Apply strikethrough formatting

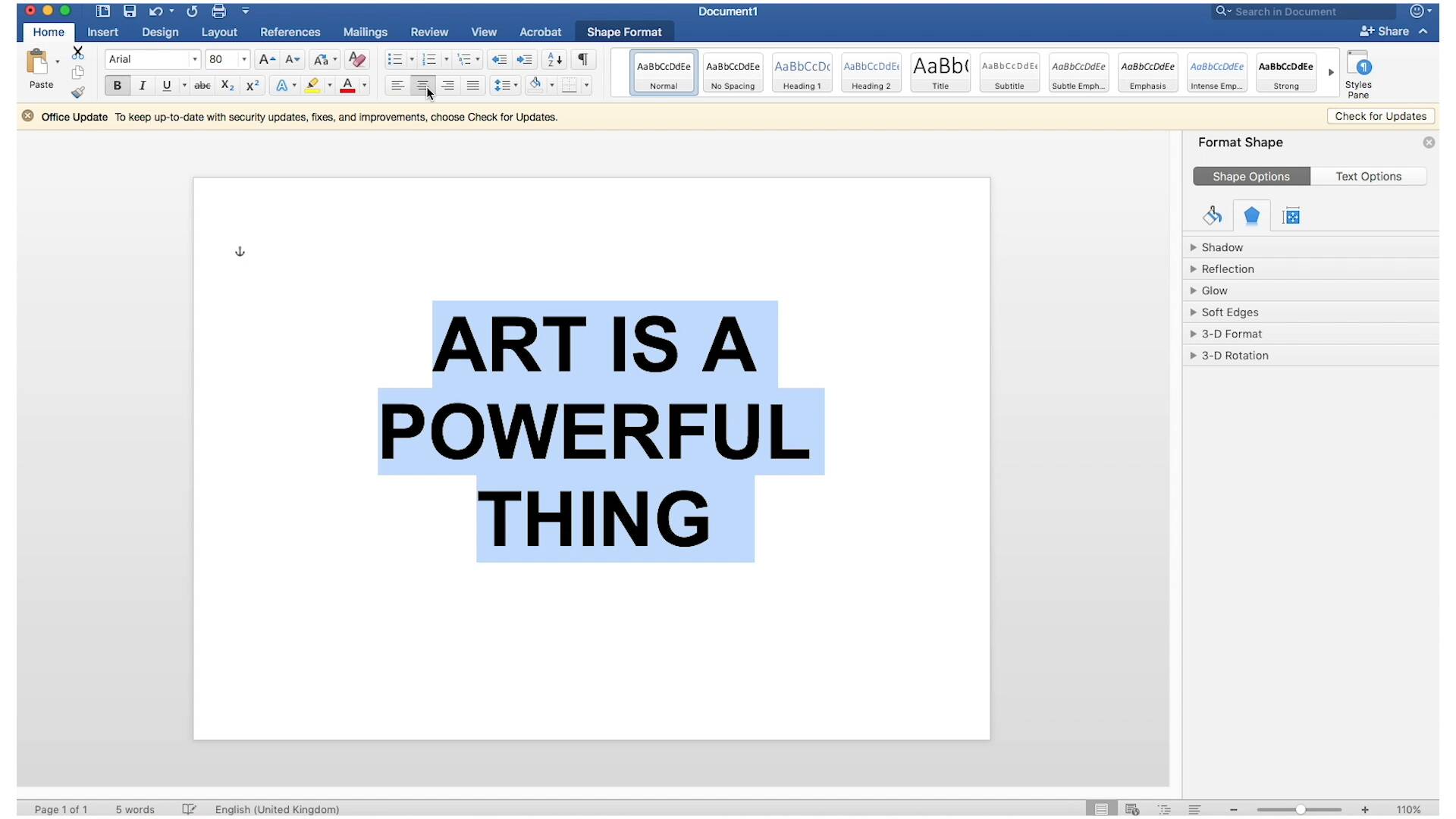click(202, 86)
